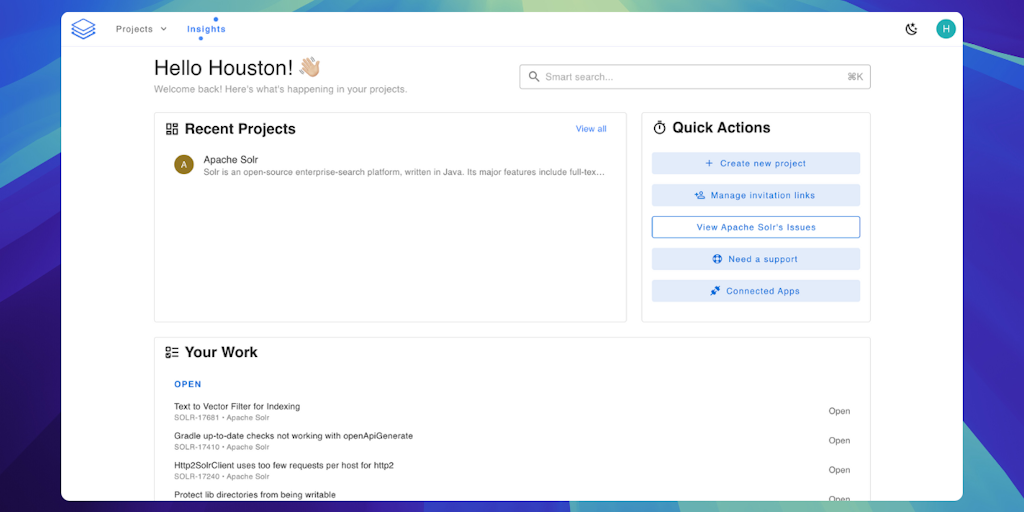The height and width of the screenshot is (512, 1024).
Task: Click Connected Apps button
Action: click(756, 291)
